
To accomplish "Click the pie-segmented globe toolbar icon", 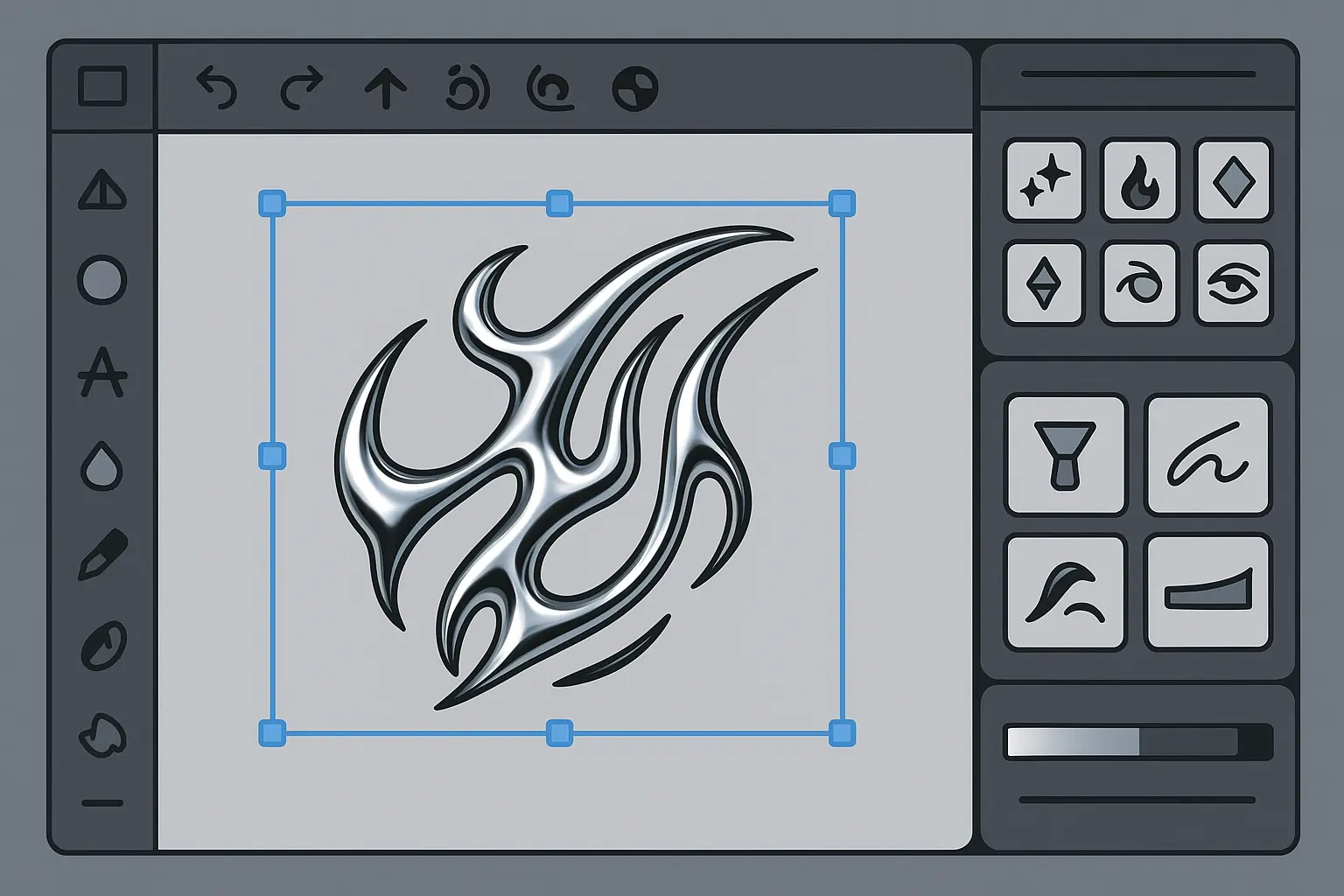I will pos(634,89).
